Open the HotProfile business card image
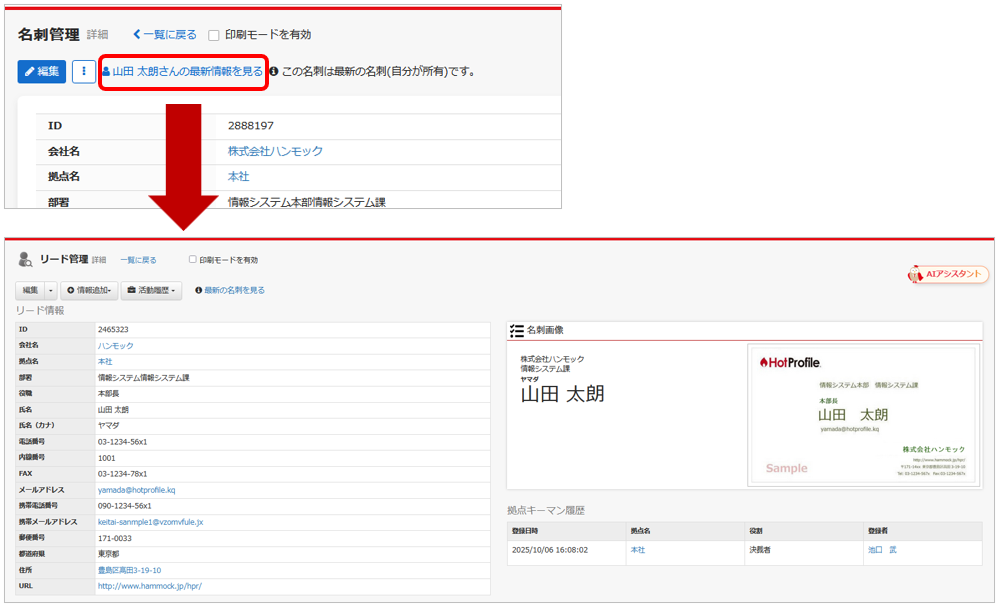Image resolution: width=1000 pixels, height=609 pixels. pos(861,414)
